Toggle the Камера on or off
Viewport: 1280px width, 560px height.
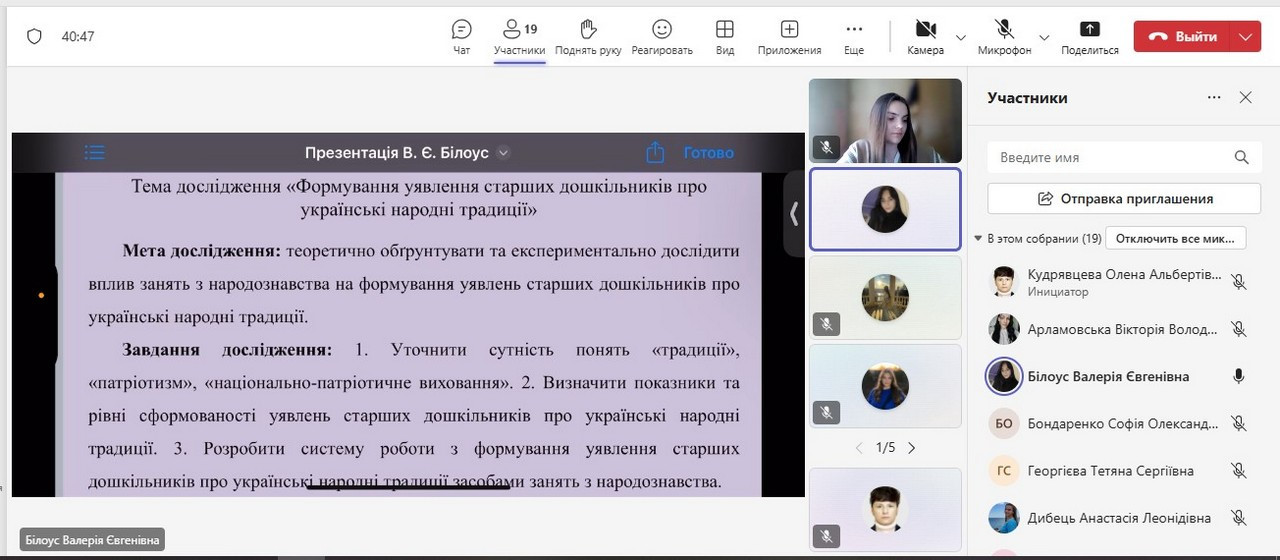[925, 36]
